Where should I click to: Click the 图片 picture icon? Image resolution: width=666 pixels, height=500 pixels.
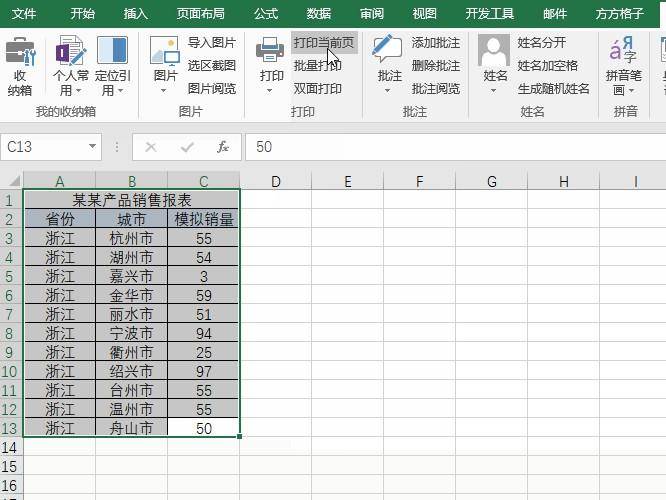[164, 51]
